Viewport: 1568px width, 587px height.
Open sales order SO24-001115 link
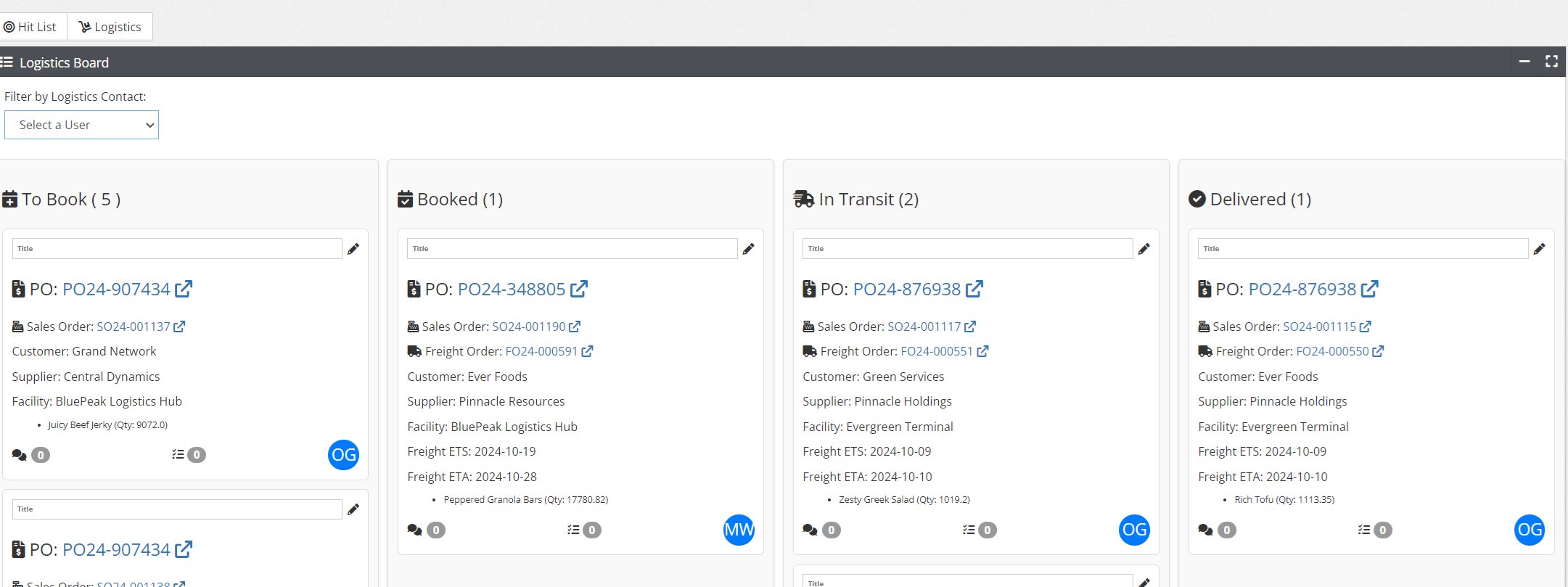point(1320,327)
